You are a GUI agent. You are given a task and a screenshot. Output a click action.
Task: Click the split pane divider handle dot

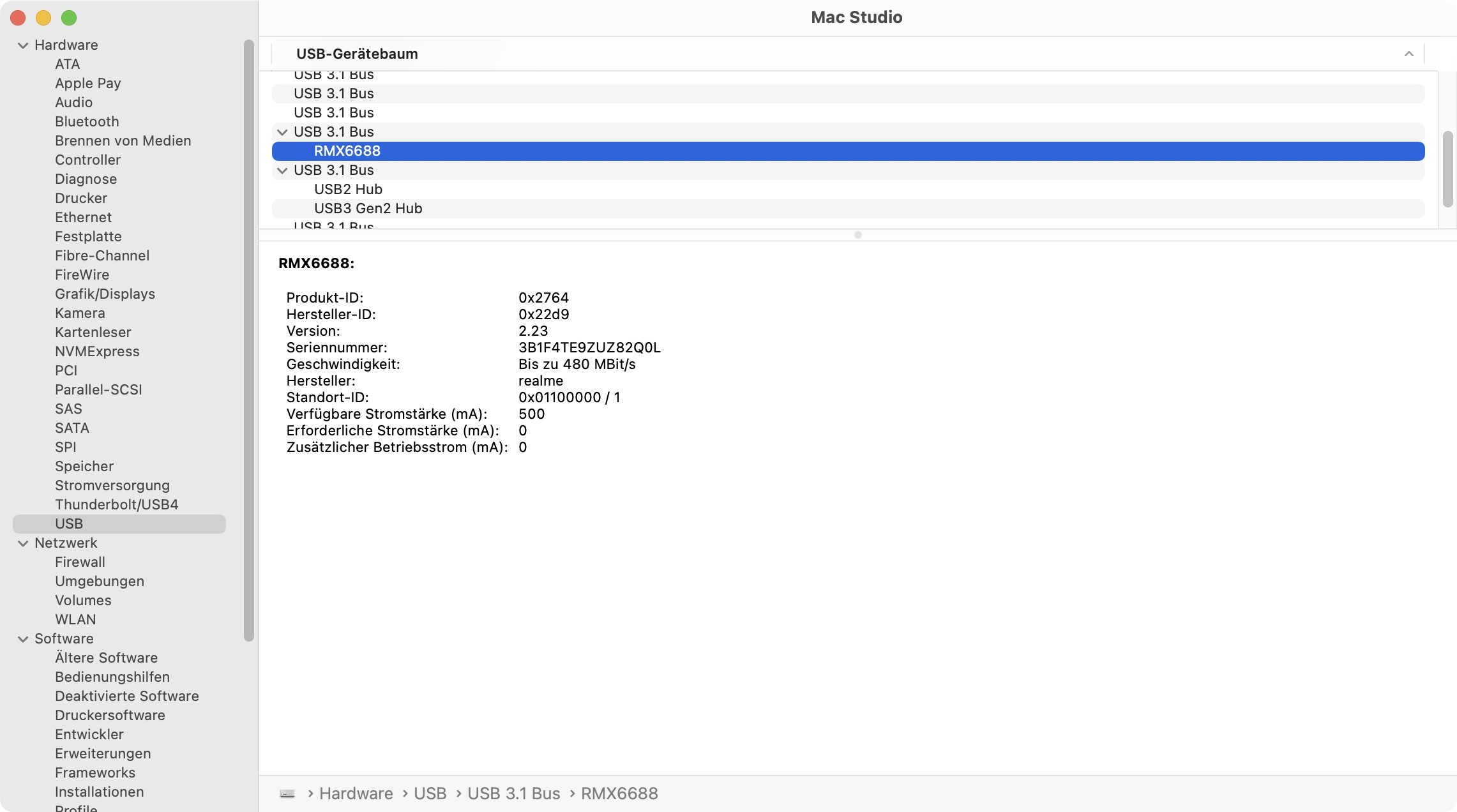(858, 235)
